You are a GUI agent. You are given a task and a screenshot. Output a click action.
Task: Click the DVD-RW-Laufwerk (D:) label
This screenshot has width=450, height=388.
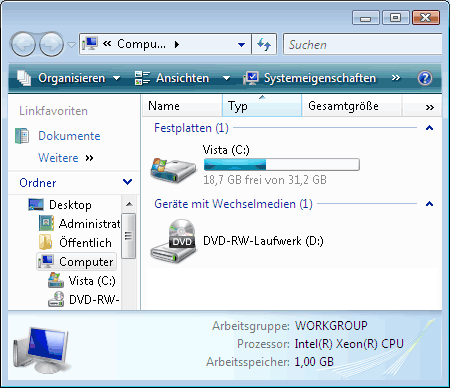pyautogui.click(x=263, y=241)
